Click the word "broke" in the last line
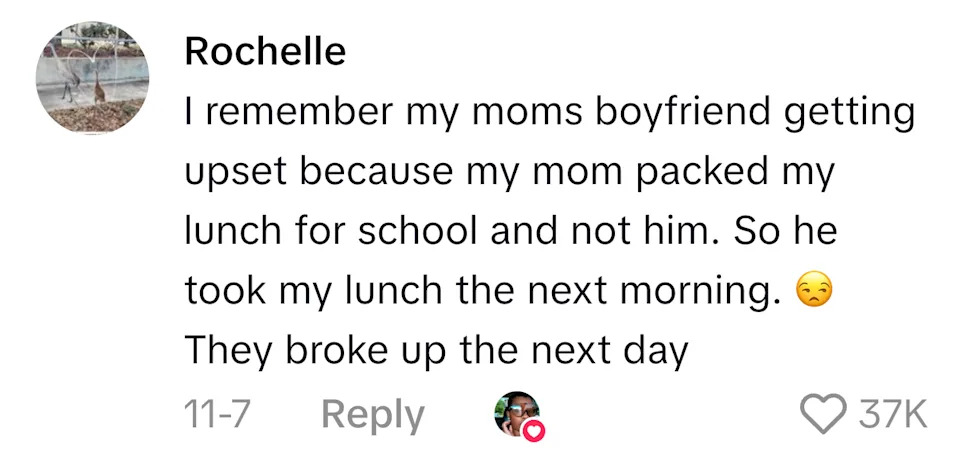 click(335, 352)
